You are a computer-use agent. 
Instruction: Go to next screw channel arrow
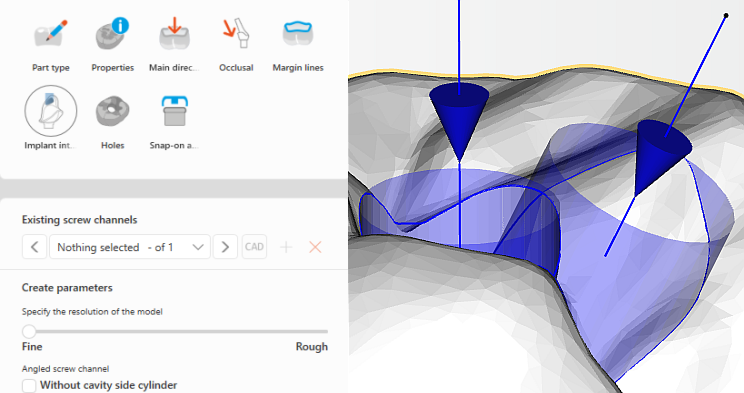[x=225, y=247]
